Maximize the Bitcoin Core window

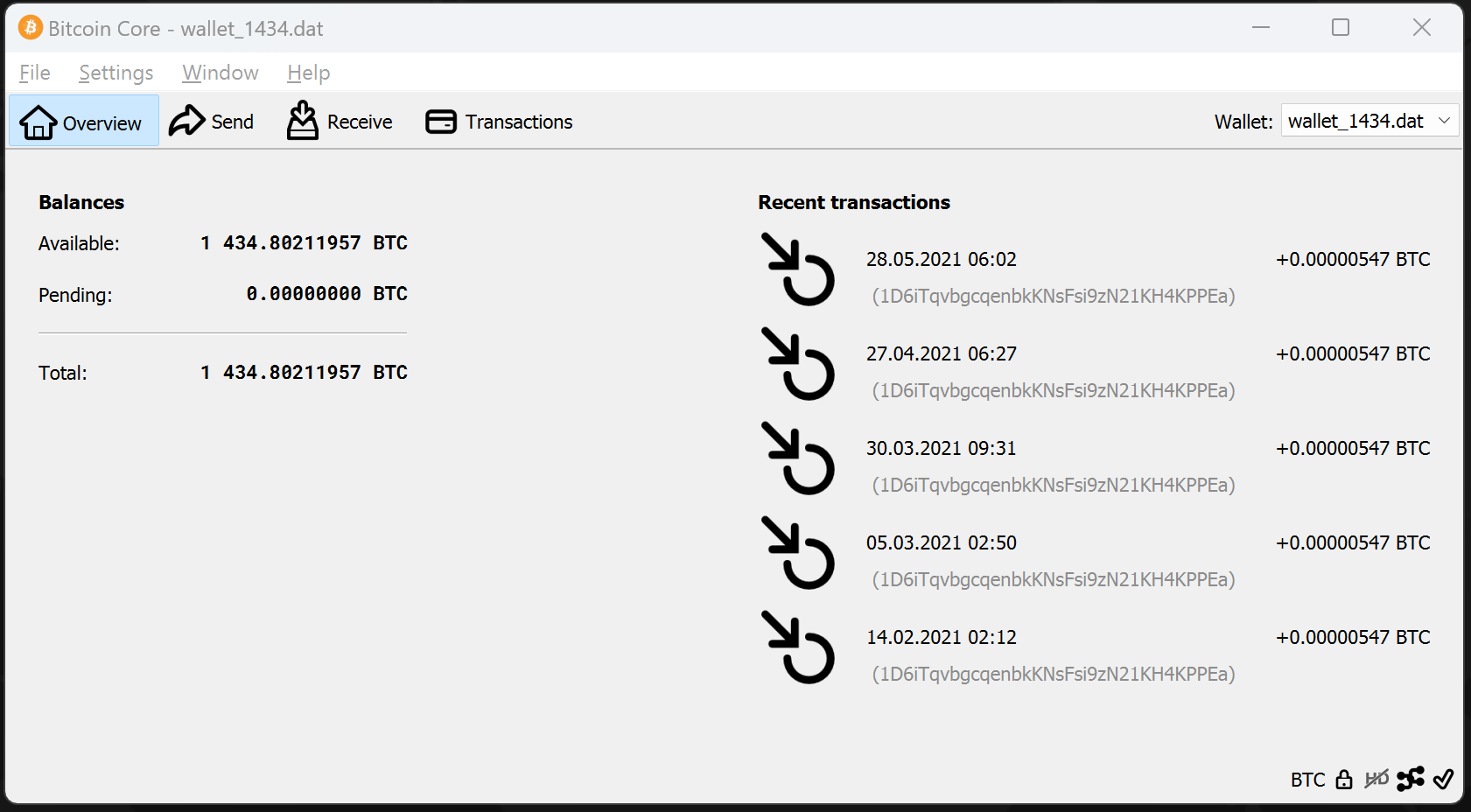click(1340, 28)
